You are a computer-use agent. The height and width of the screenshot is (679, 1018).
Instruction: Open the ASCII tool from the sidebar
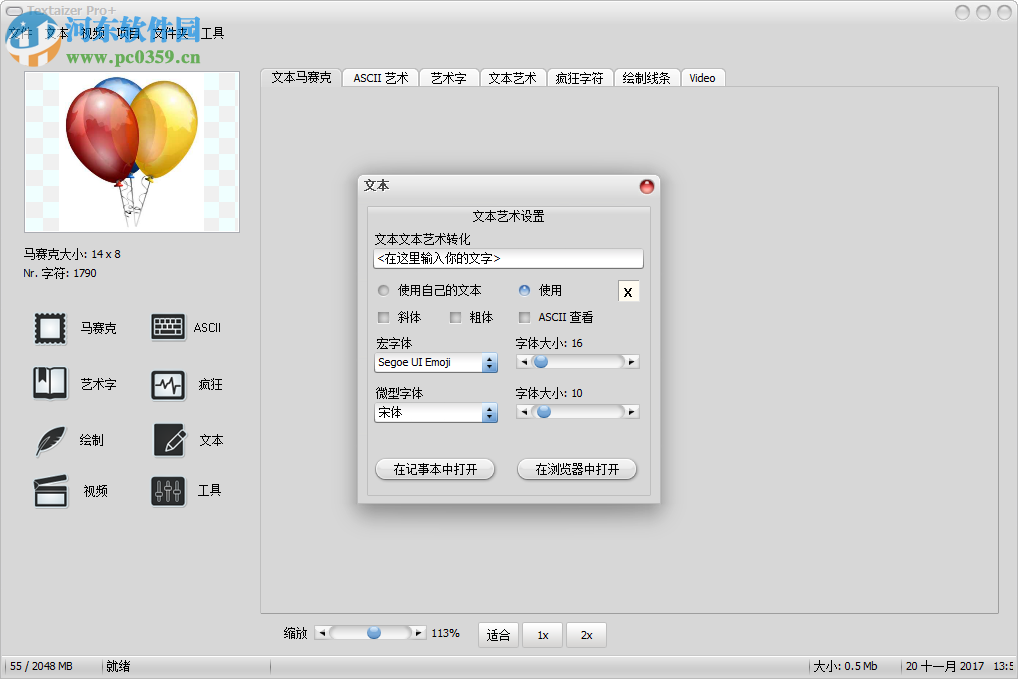(167, 327)
